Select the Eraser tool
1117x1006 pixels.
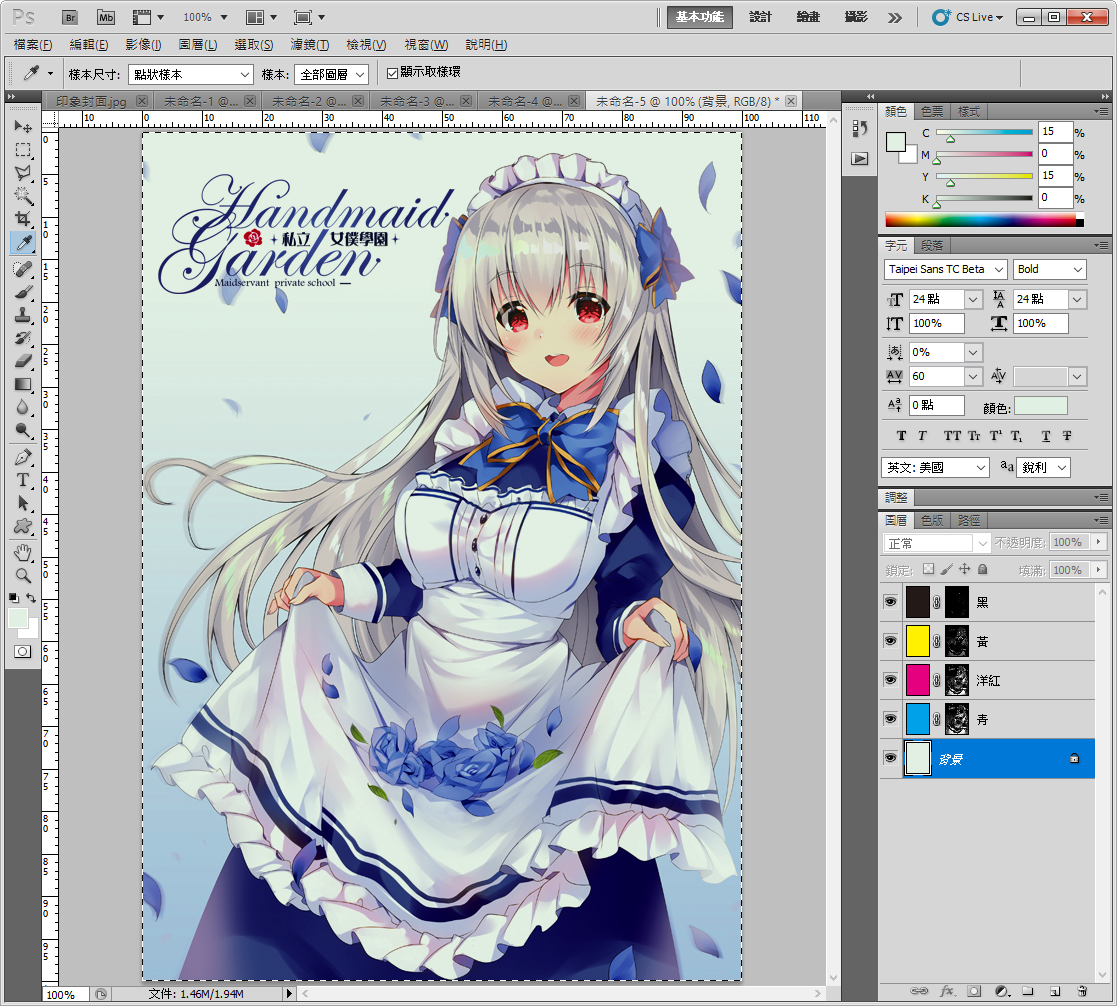(x=23, y=361)
